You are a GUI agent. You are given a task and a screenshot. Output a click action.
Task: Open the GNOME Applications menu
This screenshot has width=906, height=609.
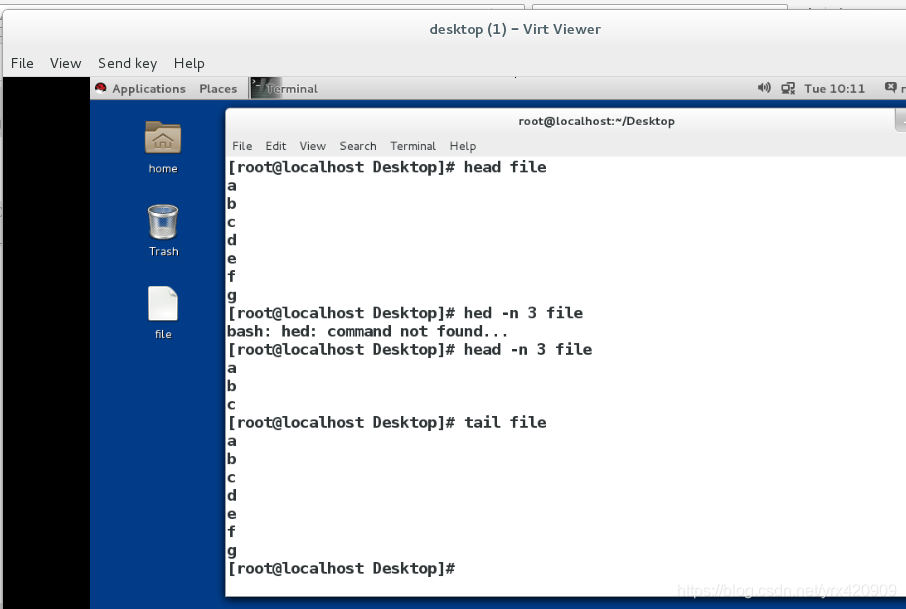(148, 88)
